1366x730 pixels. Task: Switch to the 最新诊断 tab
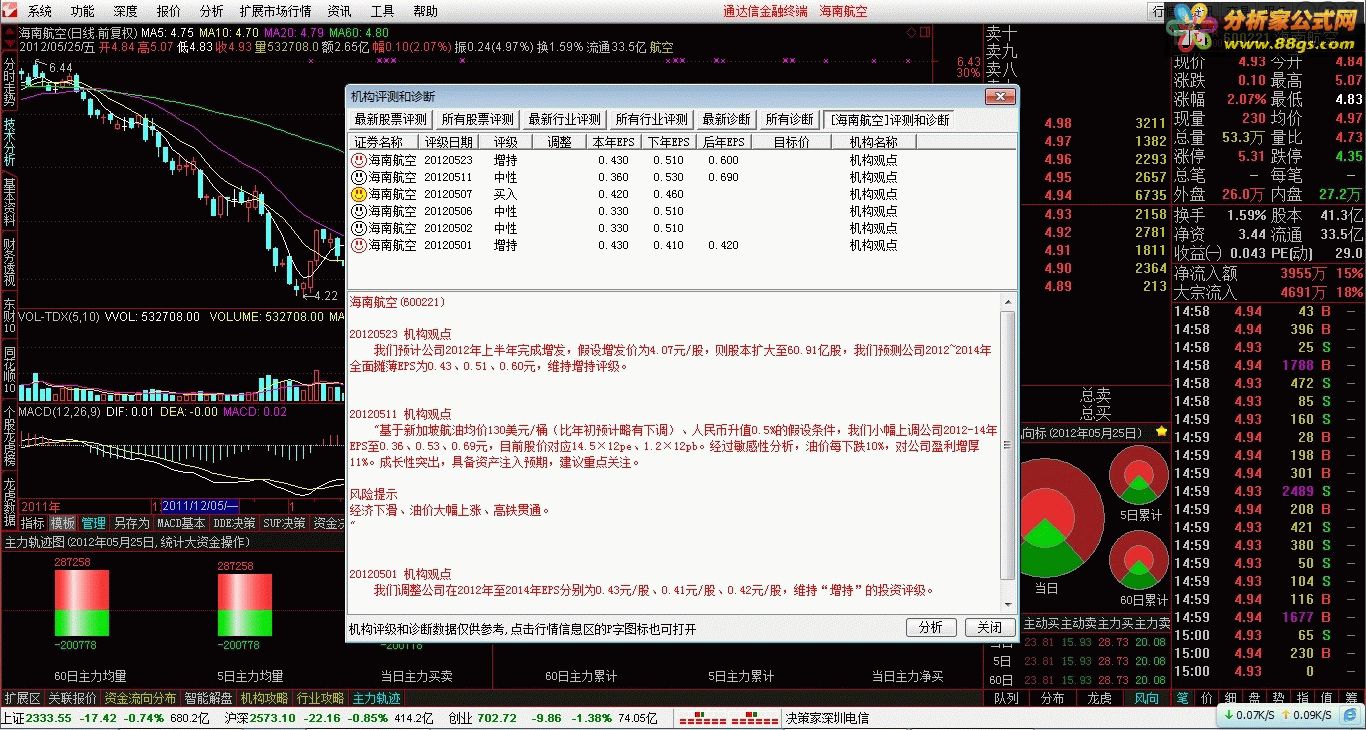tap(726, 119)
